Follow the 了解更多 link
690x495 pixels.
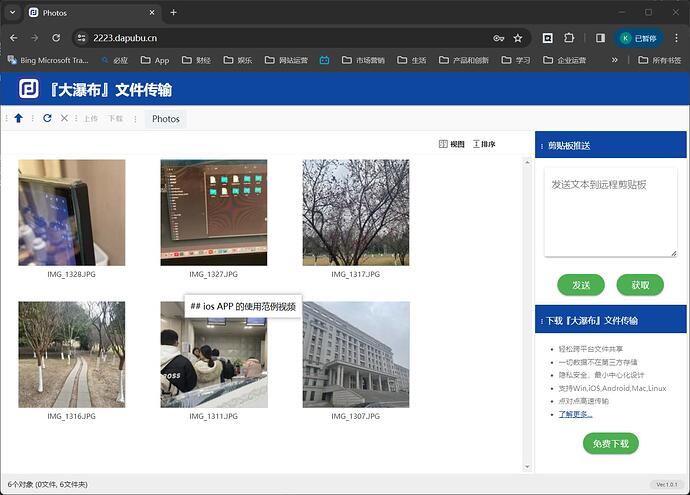click(x=575, y=413)
